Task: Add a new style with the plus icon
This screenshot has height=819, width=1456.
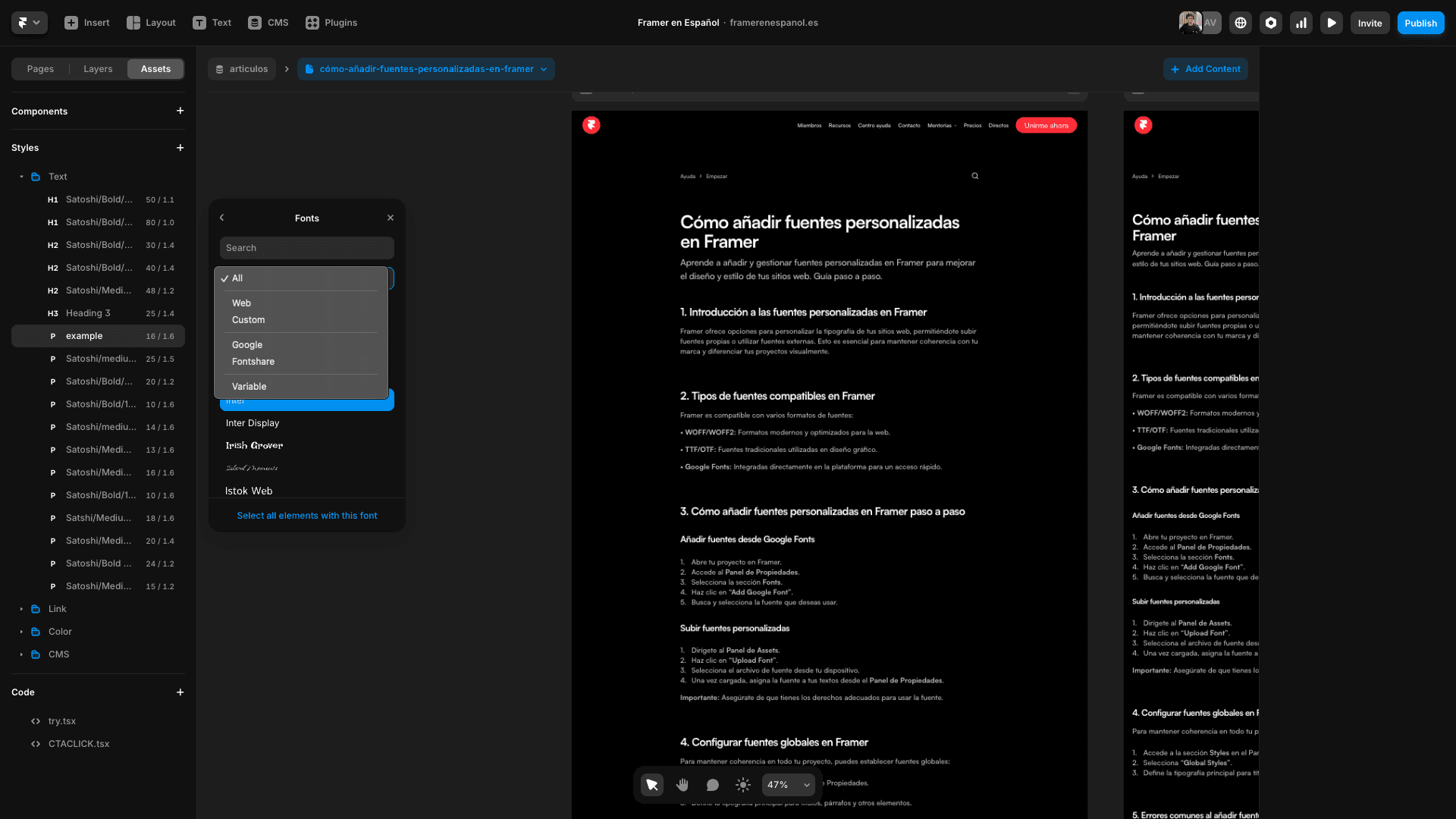Action: pyautogui.click(x=180, y=148)
